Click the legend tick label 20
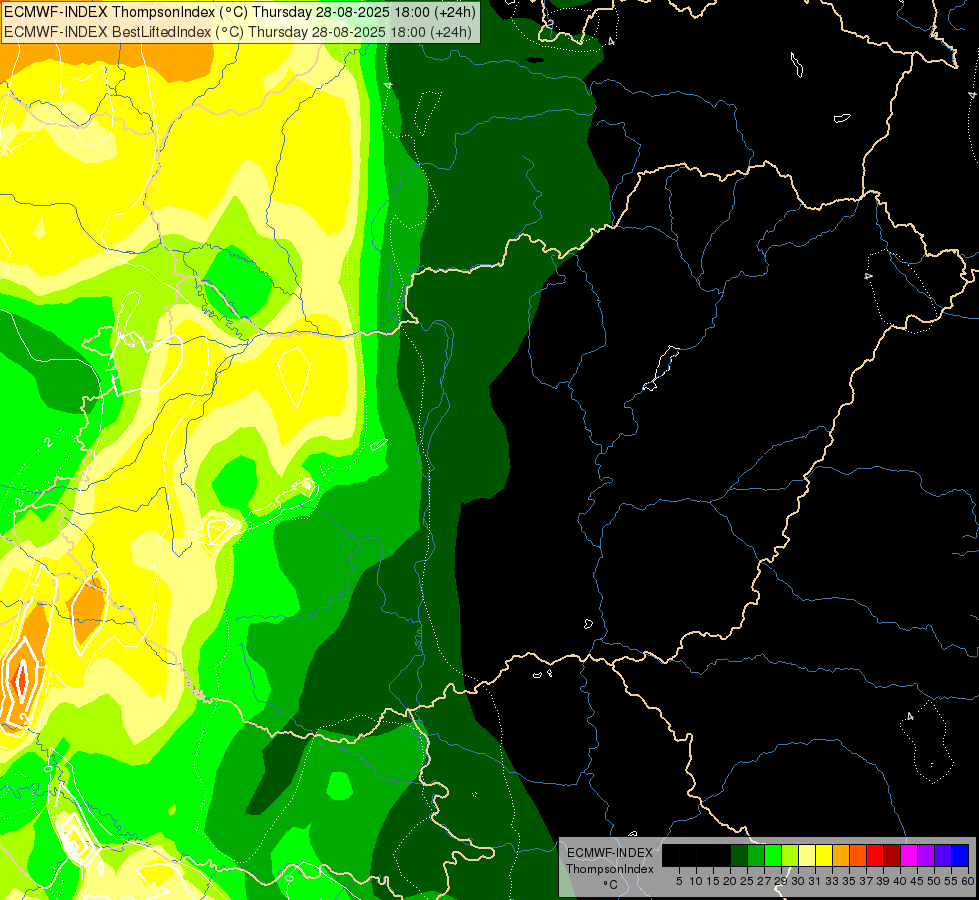Image resolution: width=979 pixels, height=900 pixels. coord(730,881)
